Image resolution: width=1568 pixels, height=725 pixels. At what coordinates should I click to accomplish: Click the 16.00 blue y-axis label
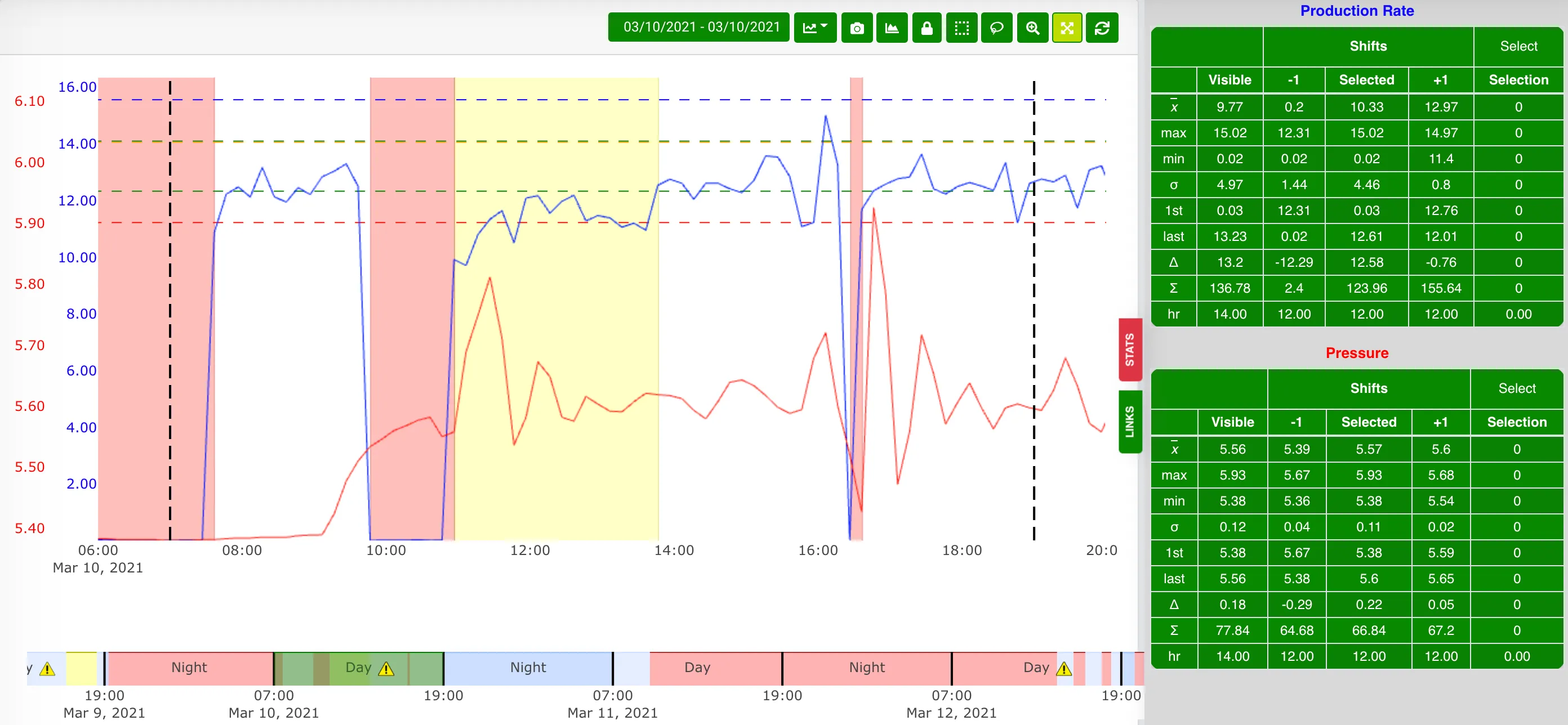tap(77, 87)
